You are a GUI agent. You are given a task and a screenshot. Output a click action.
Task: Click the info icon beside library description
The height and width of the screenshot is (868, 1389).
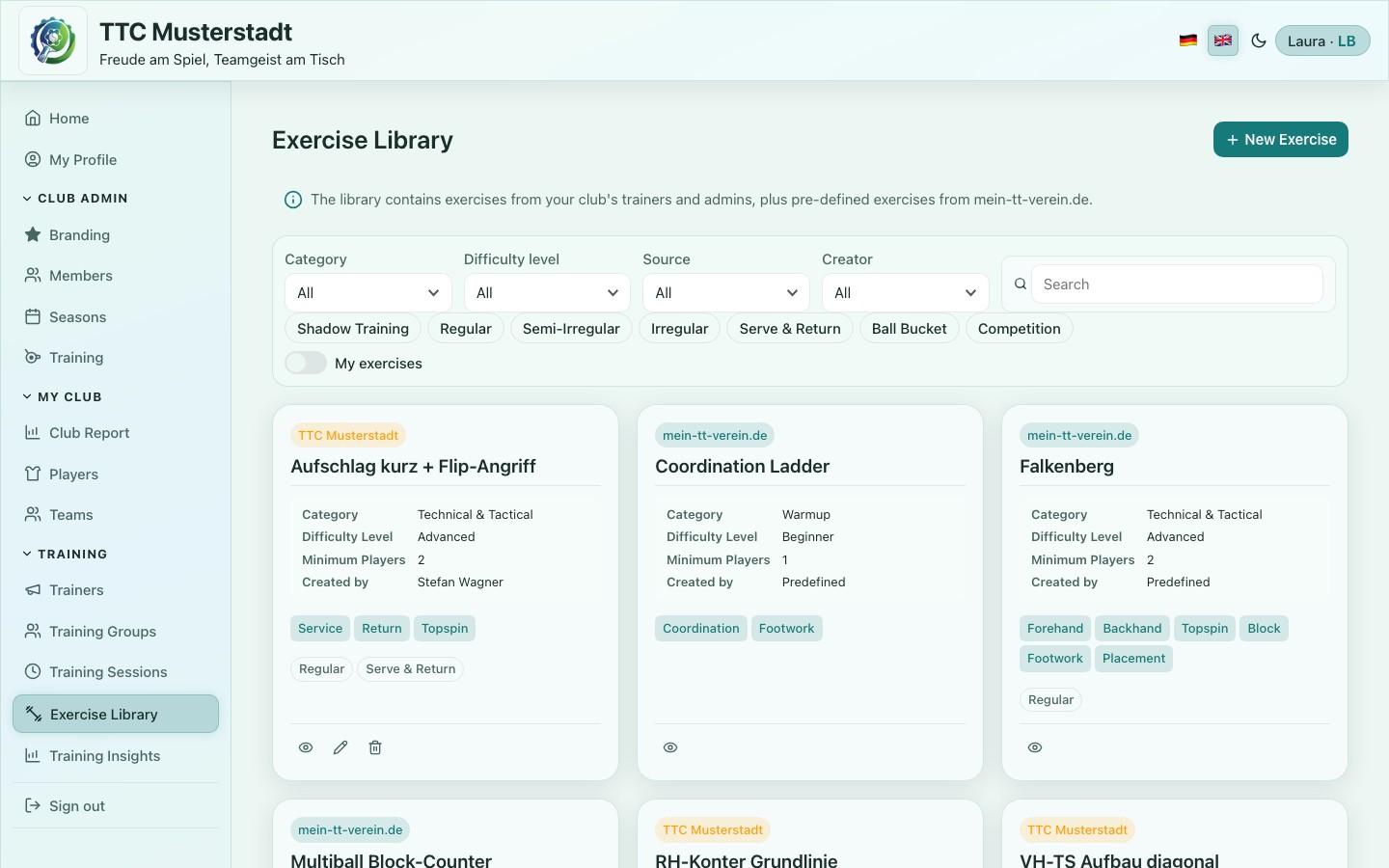click(x=293, y=200)
